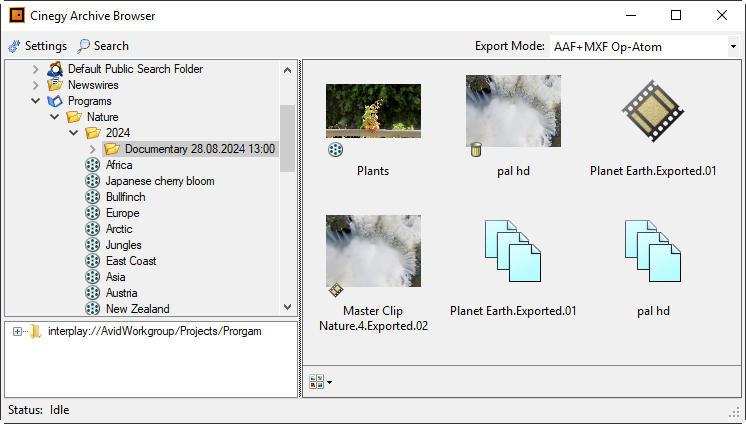This screenshot has height=424, width=746.
Task: Select interplay://AvidWorkgroup/Projects/Prorgam path
Action: pyautogui.click(x=155, y=331)
